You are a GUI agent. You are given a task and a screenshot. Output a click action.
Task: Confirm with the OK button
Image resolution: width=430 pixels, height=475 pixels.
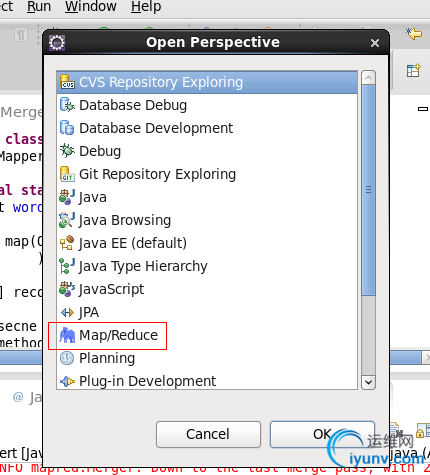click(x=322, y=434)
